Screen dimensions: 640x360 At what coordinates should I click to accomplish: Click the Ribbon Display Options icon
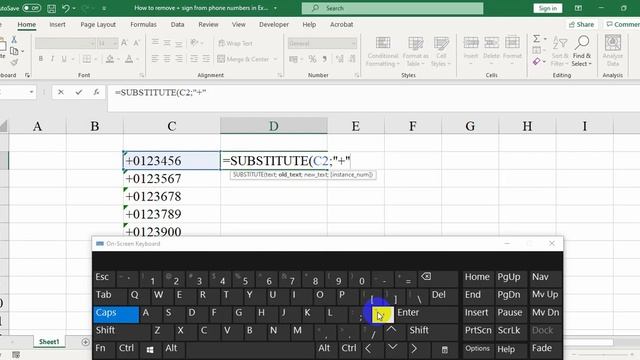click(x=578, y=8)
